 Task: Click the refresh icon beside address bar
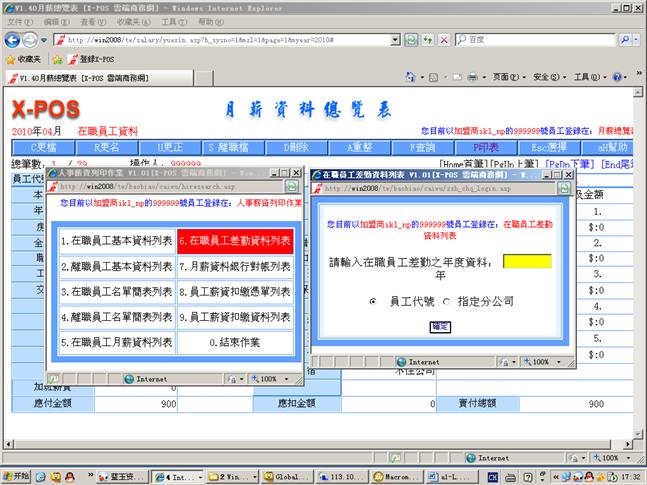[x=426, y=40]
